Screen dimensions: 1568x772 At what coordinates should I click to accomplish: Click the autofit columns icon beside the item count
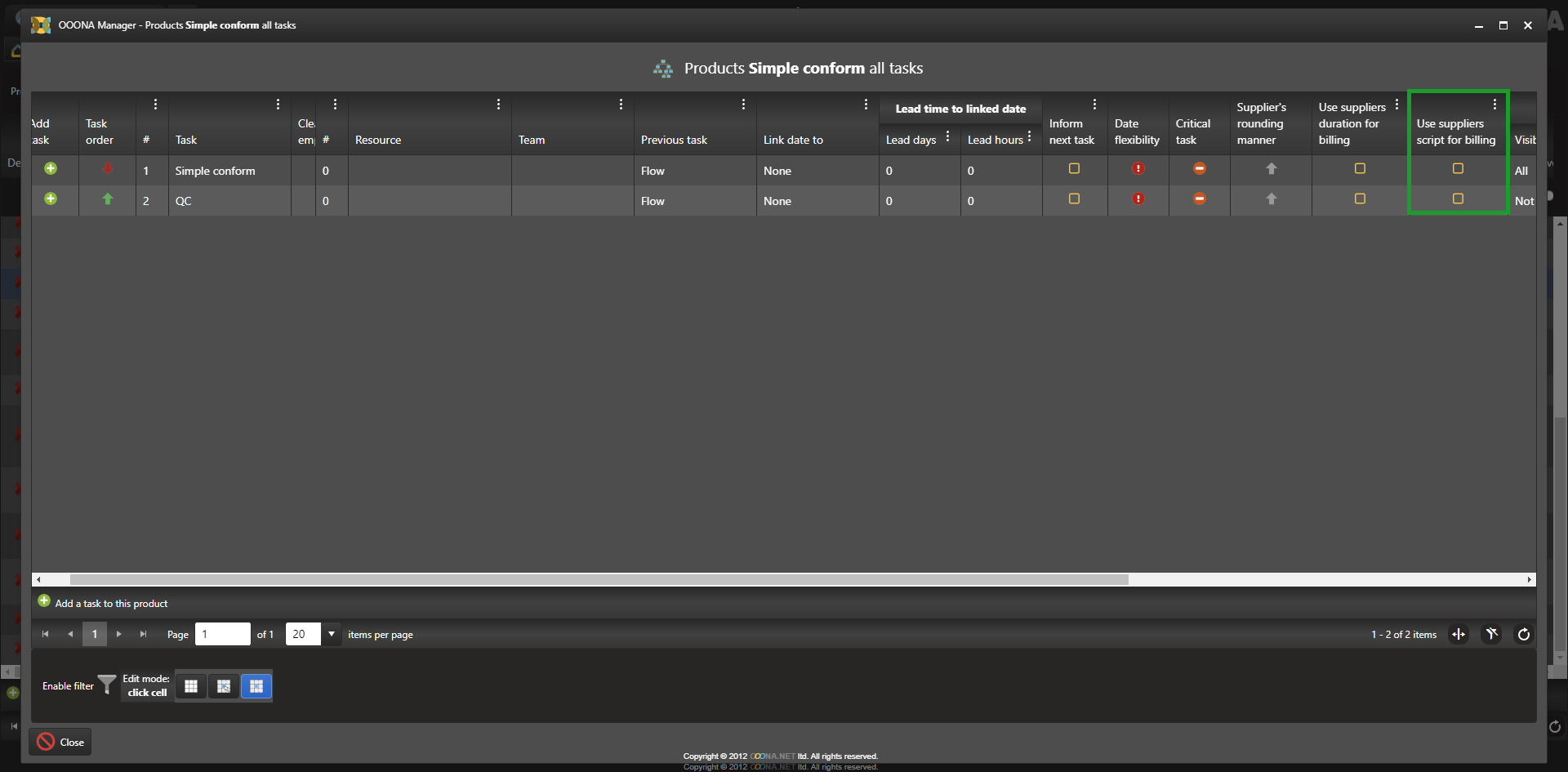1459,635
